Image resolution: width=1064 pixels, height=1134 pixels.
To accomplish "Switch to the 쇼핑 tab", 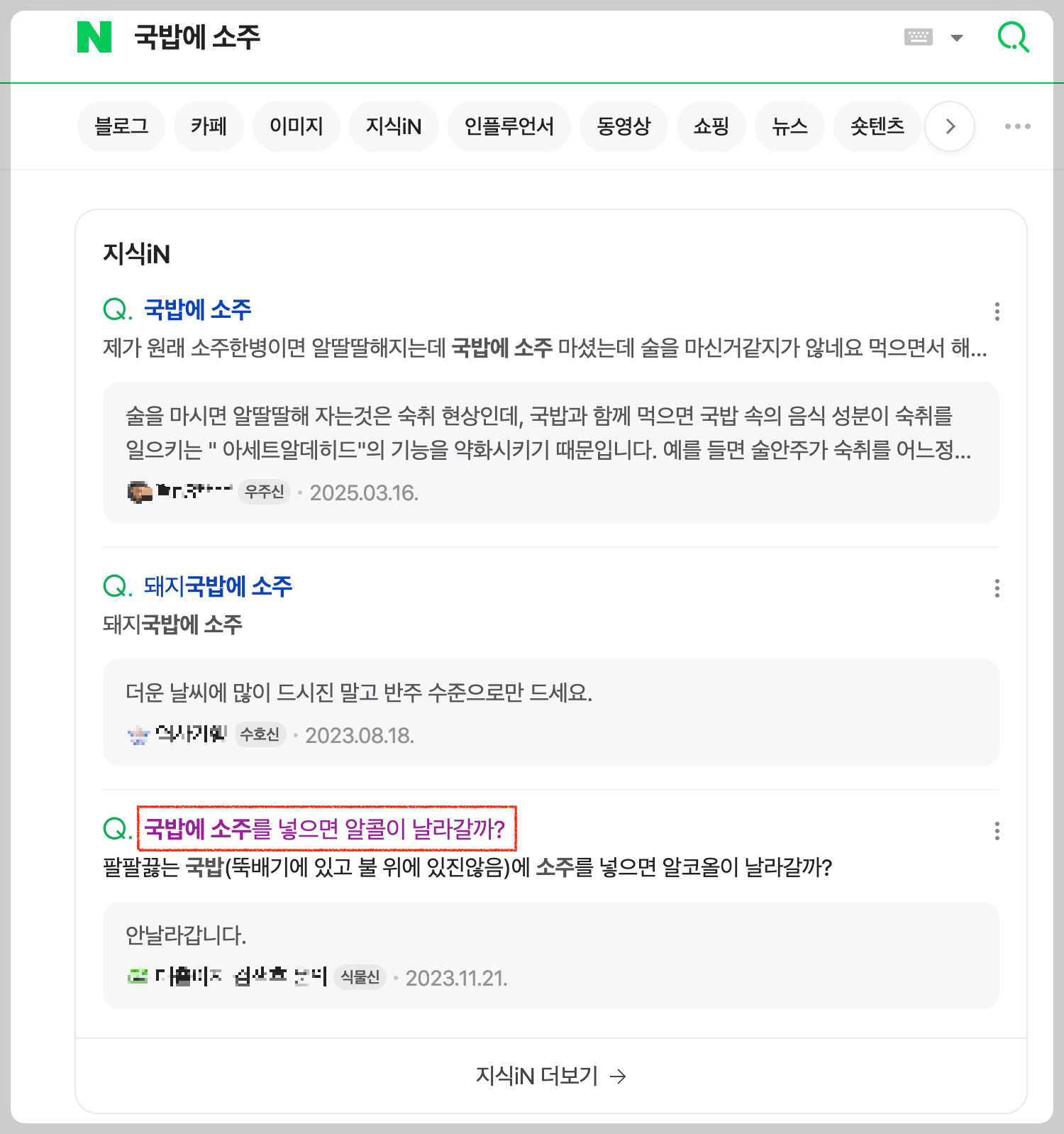I will tap(711, 126).
